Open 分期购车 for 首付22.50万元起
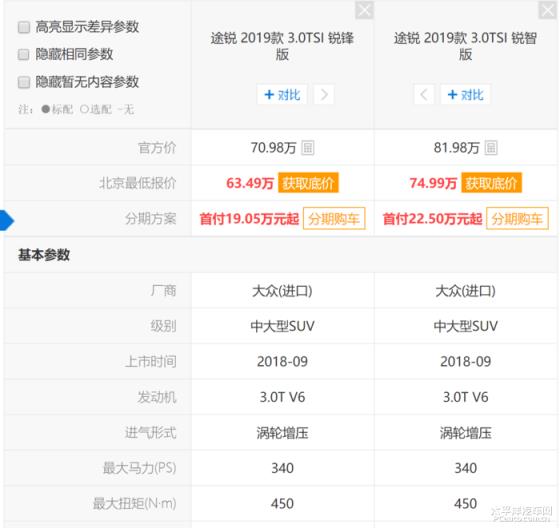The image size is (560, 528). [x=517, y=218]
